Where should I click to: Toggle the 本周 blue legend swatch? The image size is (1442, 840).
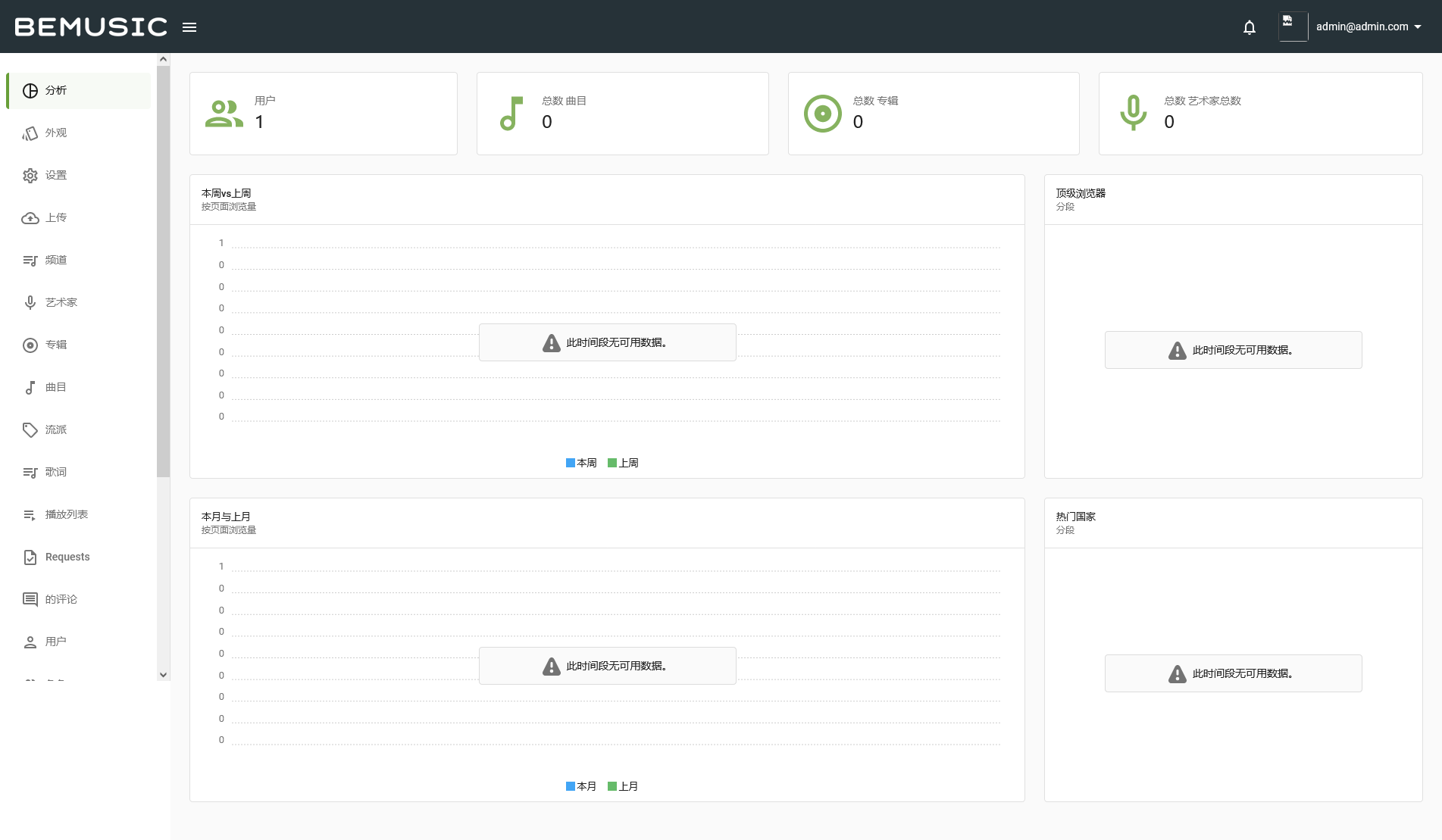point(571,463)
